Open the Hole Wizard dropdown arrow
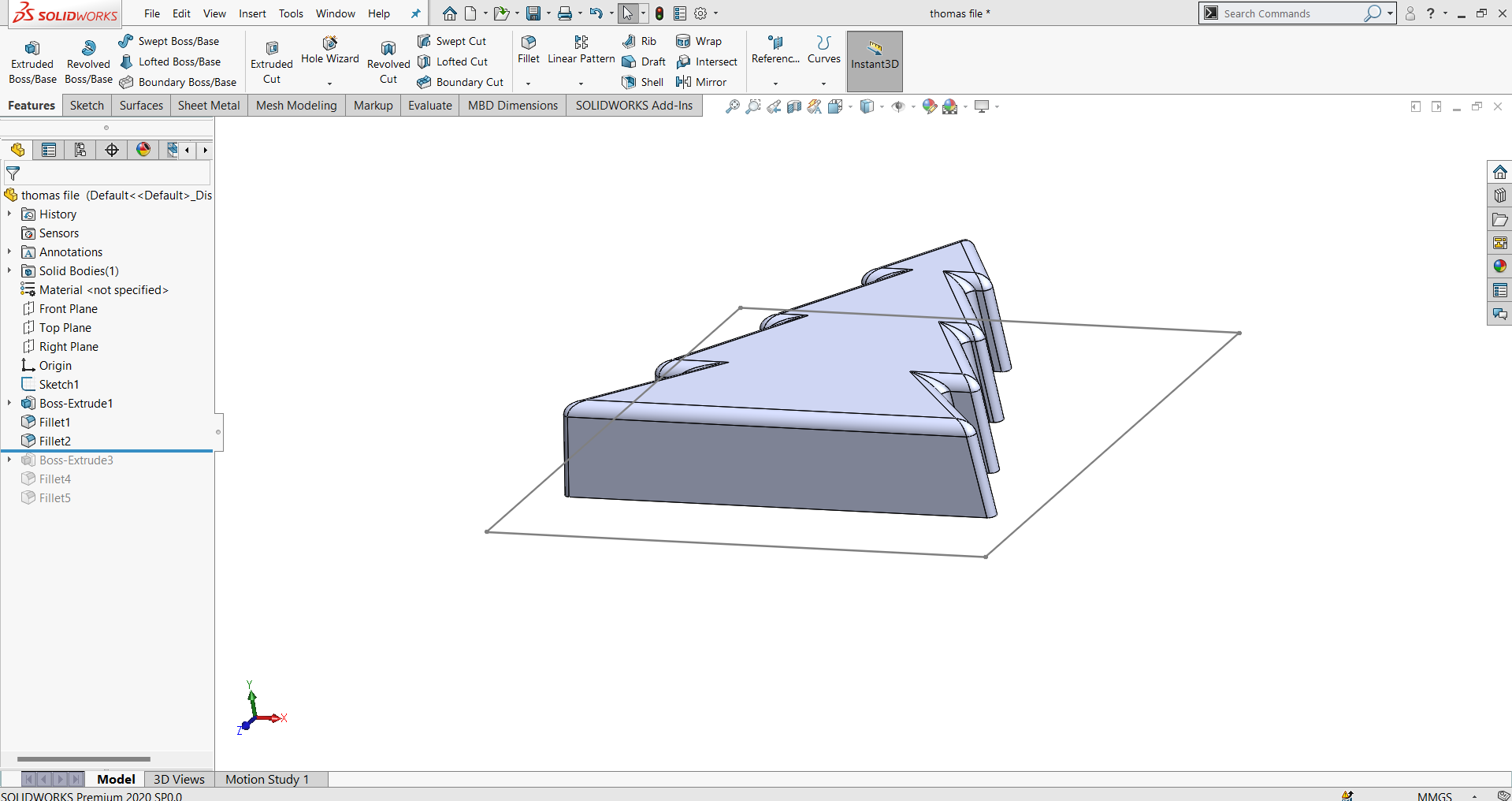 [x=329, y=83]
